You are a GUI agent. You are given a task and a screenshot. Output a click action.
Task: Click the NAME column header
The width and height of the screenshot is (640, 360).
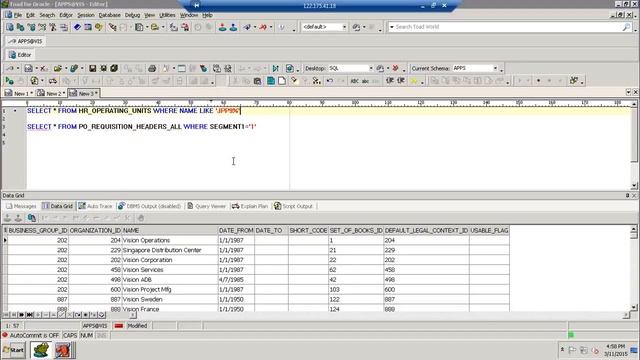coord(170,231)
